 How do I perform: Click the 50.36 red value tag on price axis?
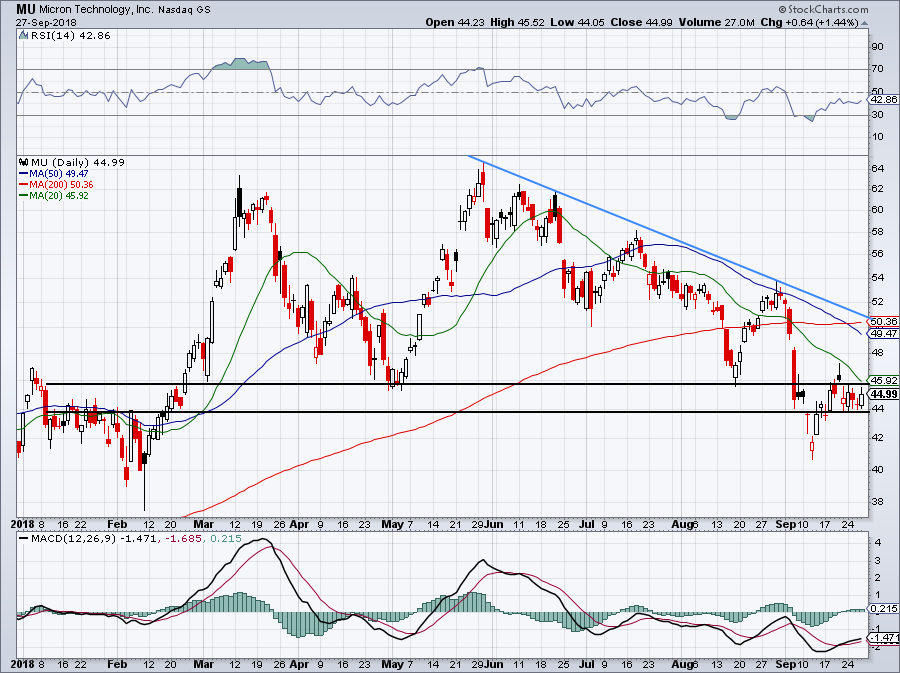tap(885, 322)
